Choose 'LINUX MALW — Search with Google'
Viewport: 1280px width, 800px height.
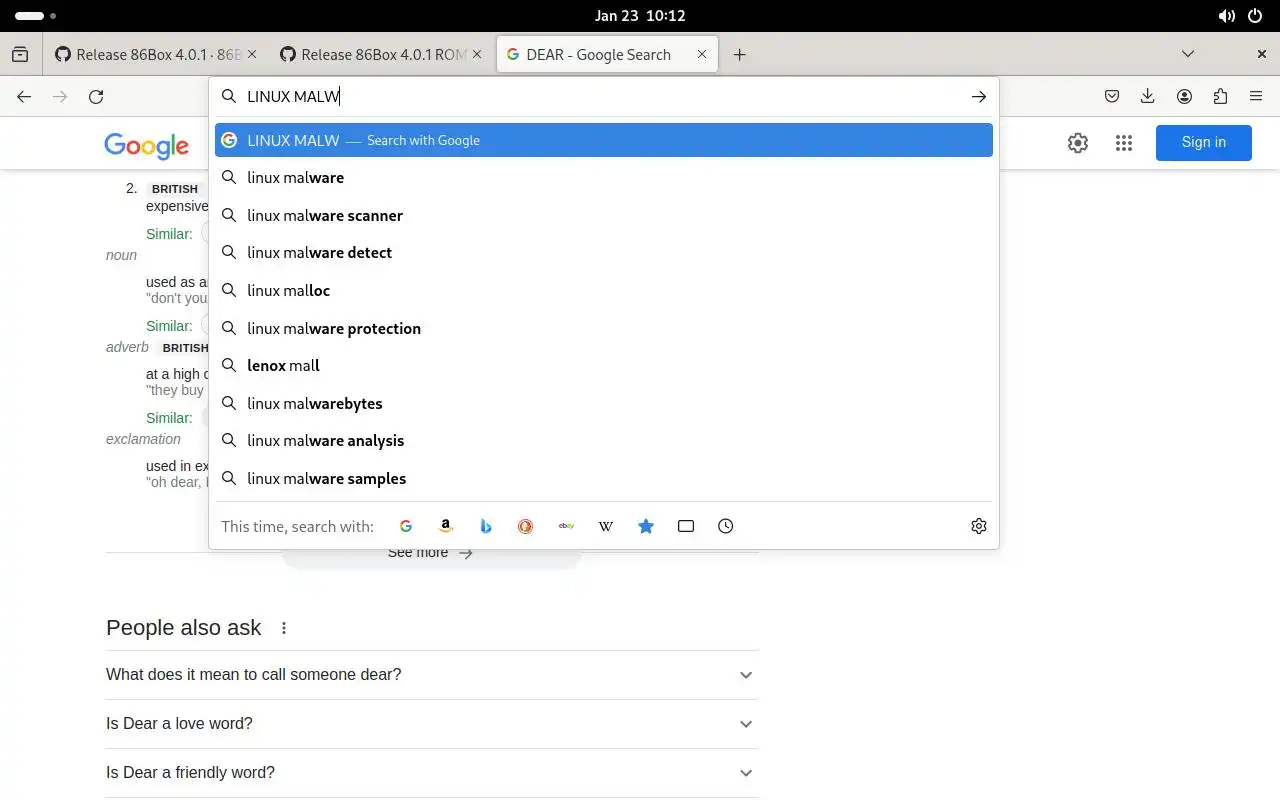tap(604, 140)
